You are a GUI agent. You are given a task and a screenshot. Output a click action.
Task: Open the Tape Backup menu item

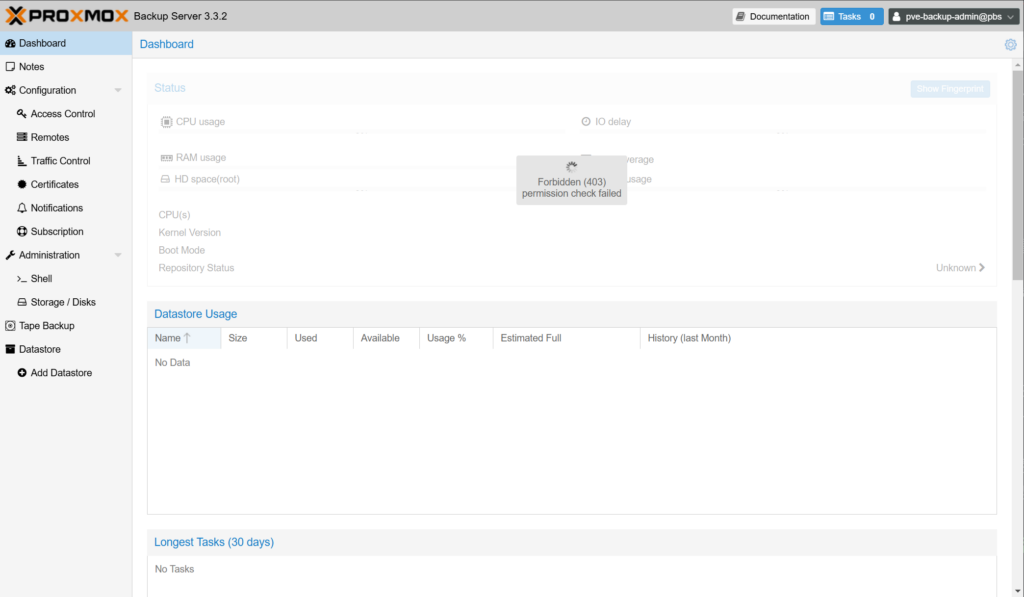[x=46, y=326]
